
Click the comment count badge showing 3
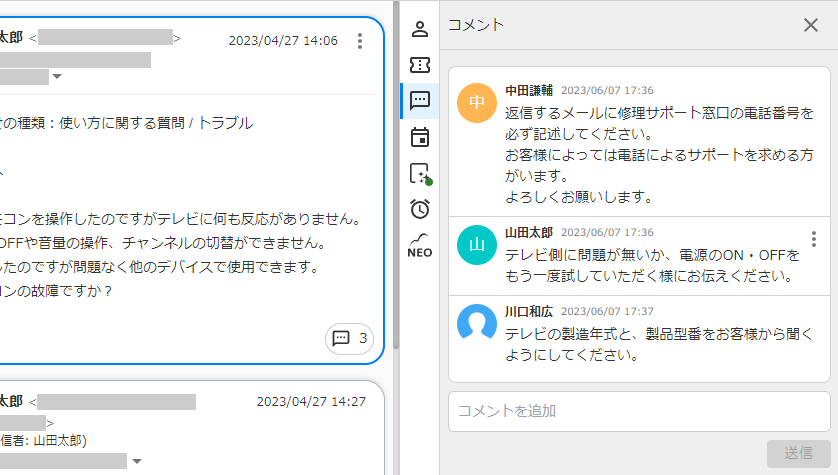point(350,338)
